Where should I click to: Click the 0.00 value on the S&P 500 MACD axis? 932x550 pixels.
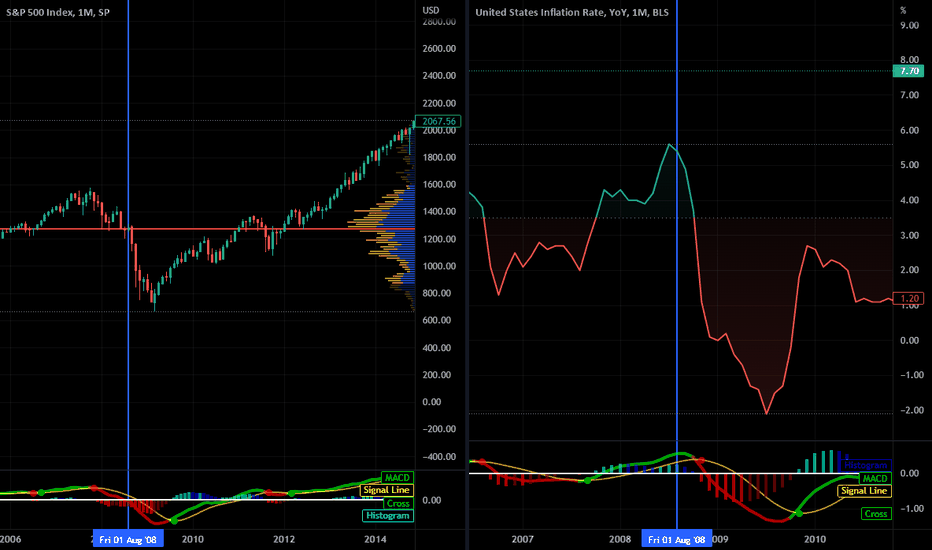coord(432,500)
